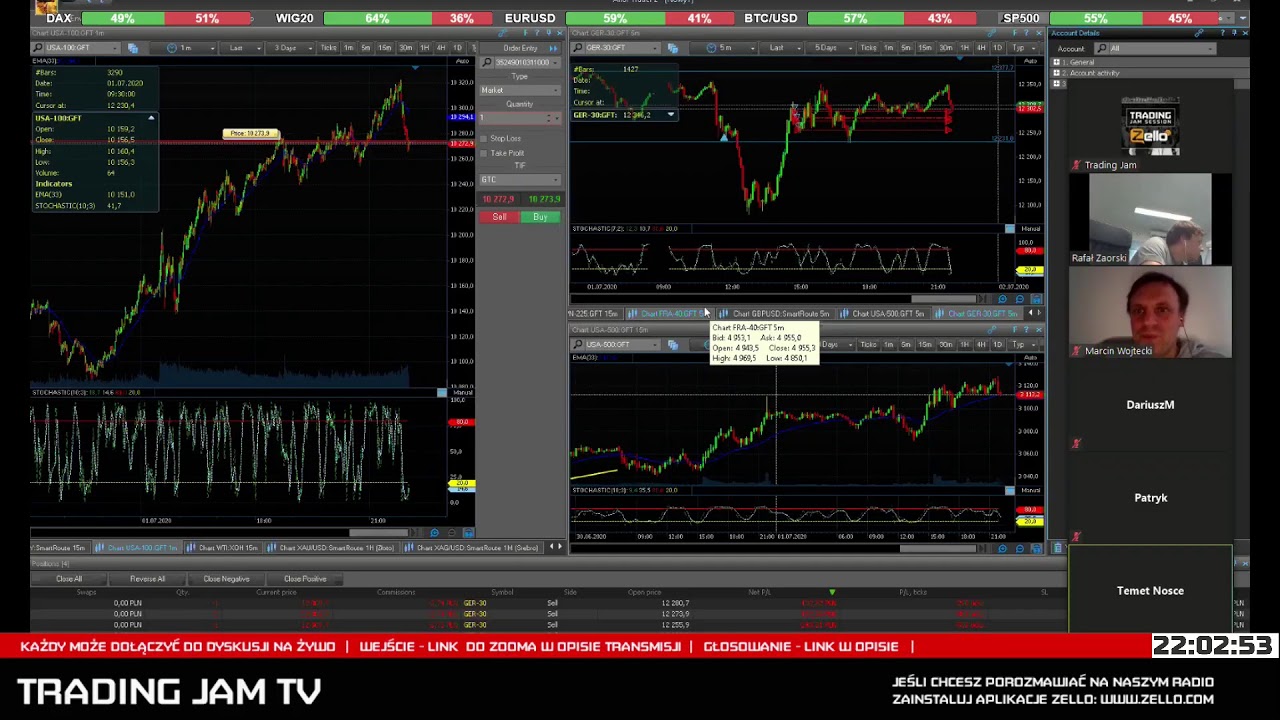Expand GER-30:GFT data box arrow
The height and width of the screenshot is (720, 1280).
point(670,115)
